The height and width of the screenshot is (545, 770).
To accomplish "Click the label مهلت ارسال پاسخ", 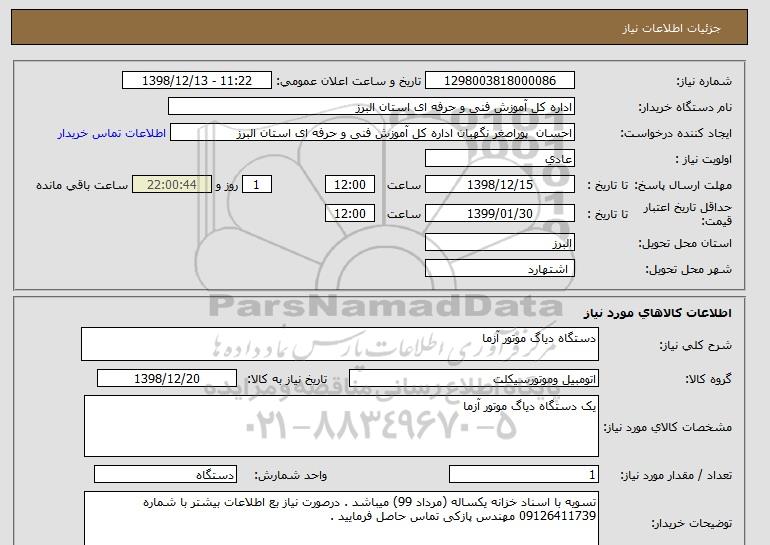I will point(683,185).
